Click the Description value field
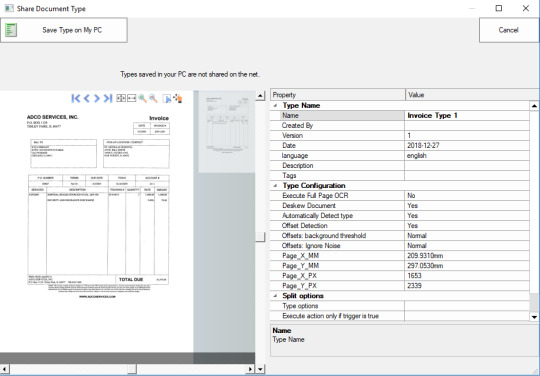This screenshot has width=540, height=376. point(467,166)
